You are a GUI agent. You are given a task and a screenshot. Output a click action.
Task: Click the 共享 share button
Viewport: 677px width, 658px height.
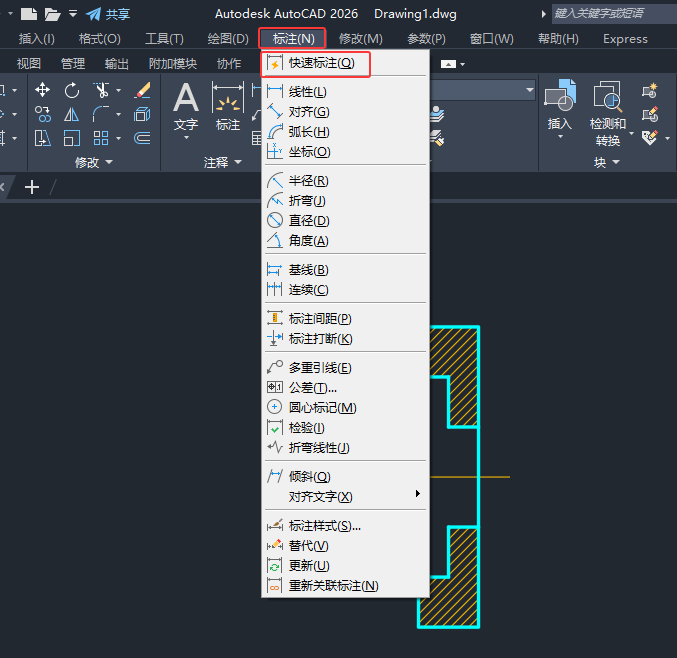click(108, 14)
